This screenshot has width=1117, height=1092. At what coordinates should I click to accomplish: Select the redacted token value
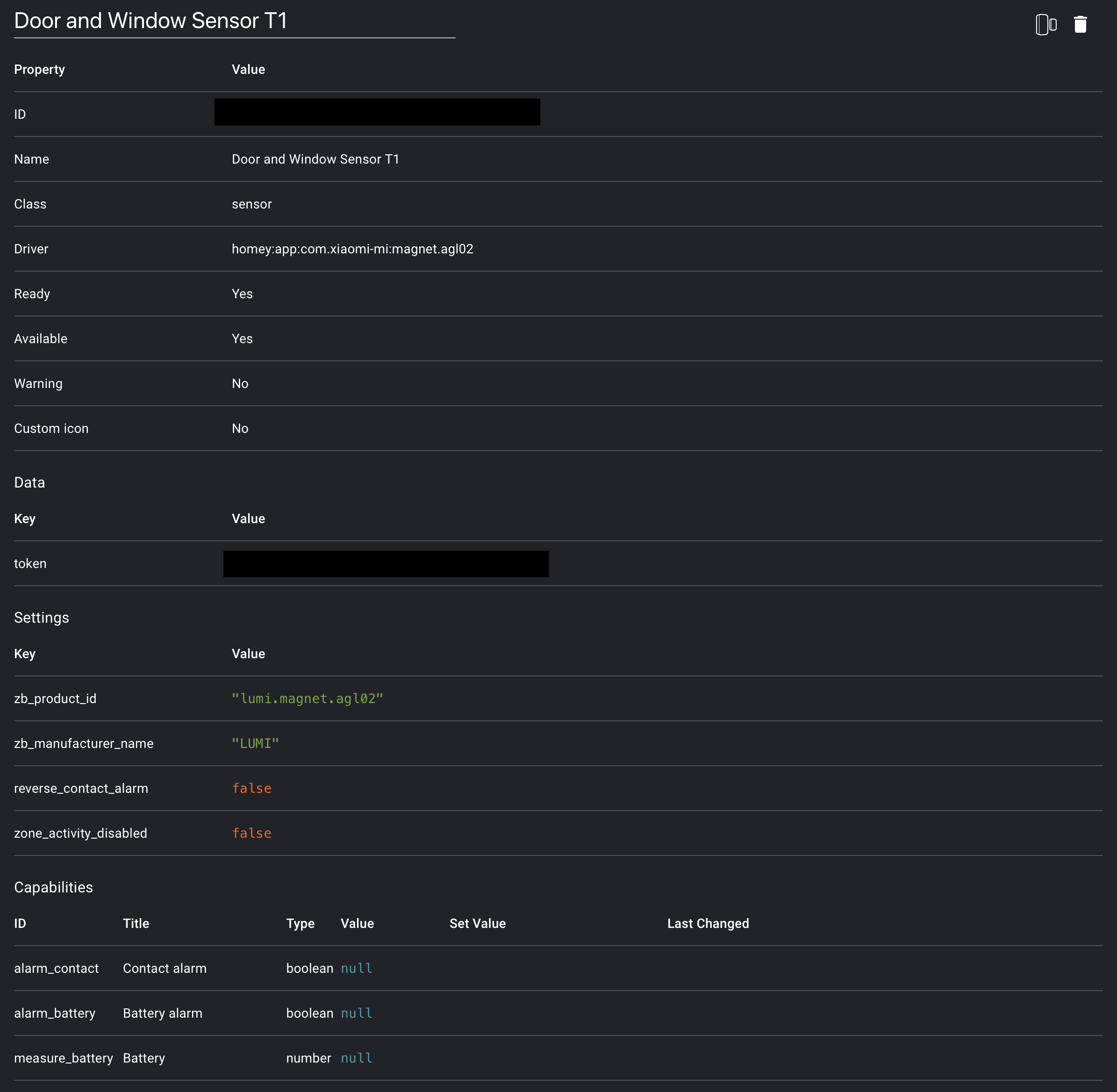click(x=386, y=564)
